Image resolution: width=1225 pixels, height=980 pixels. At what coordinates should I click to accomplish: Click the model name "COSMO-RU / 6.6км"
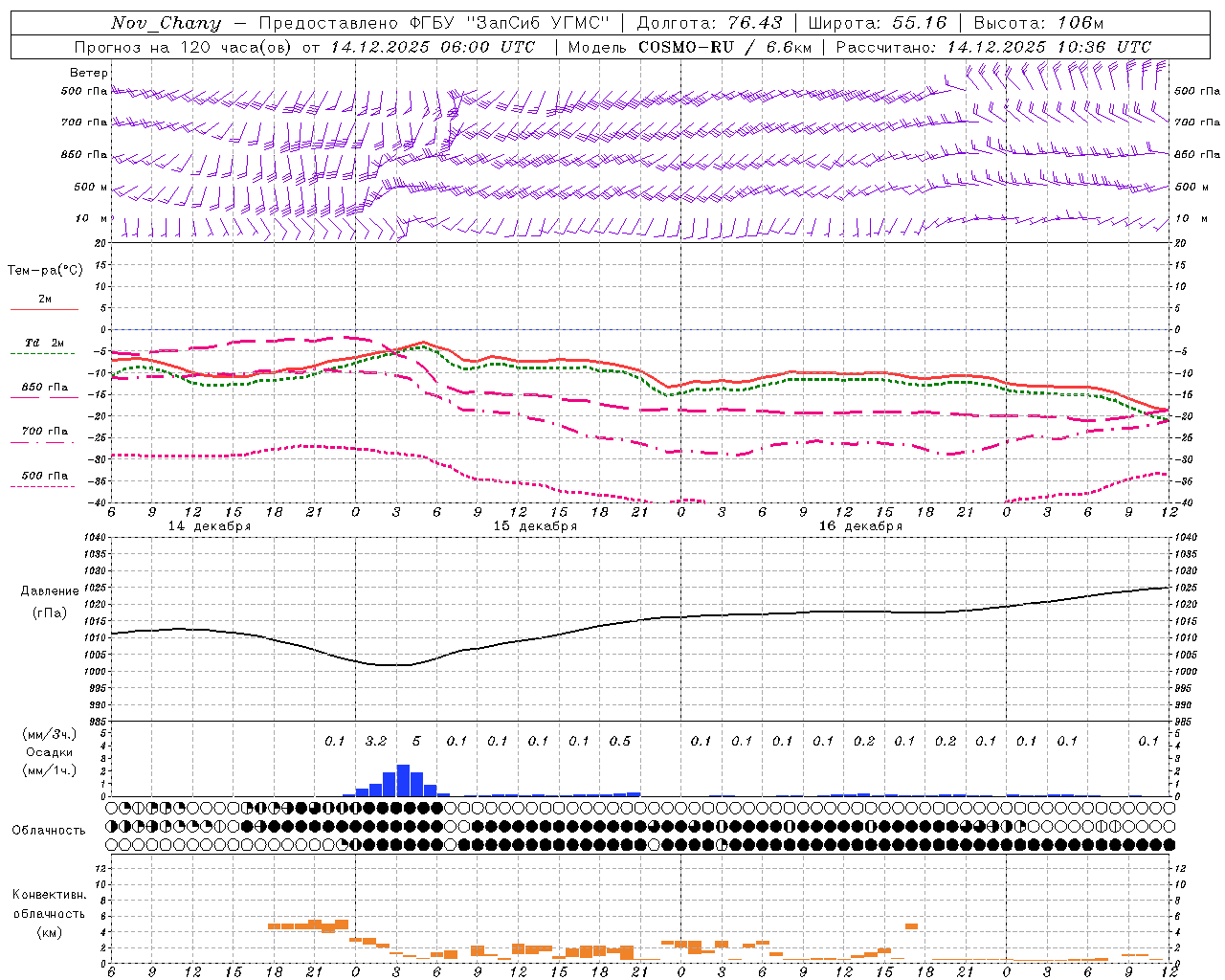point(724,47)
